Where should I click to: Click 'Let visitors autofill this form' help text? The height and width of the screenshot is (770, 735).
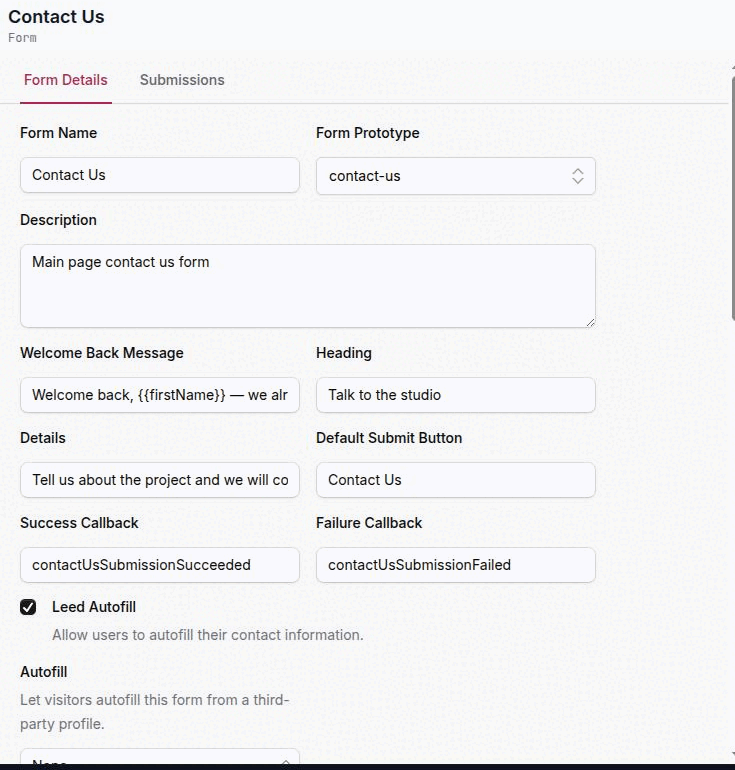[x=155, y=712]
